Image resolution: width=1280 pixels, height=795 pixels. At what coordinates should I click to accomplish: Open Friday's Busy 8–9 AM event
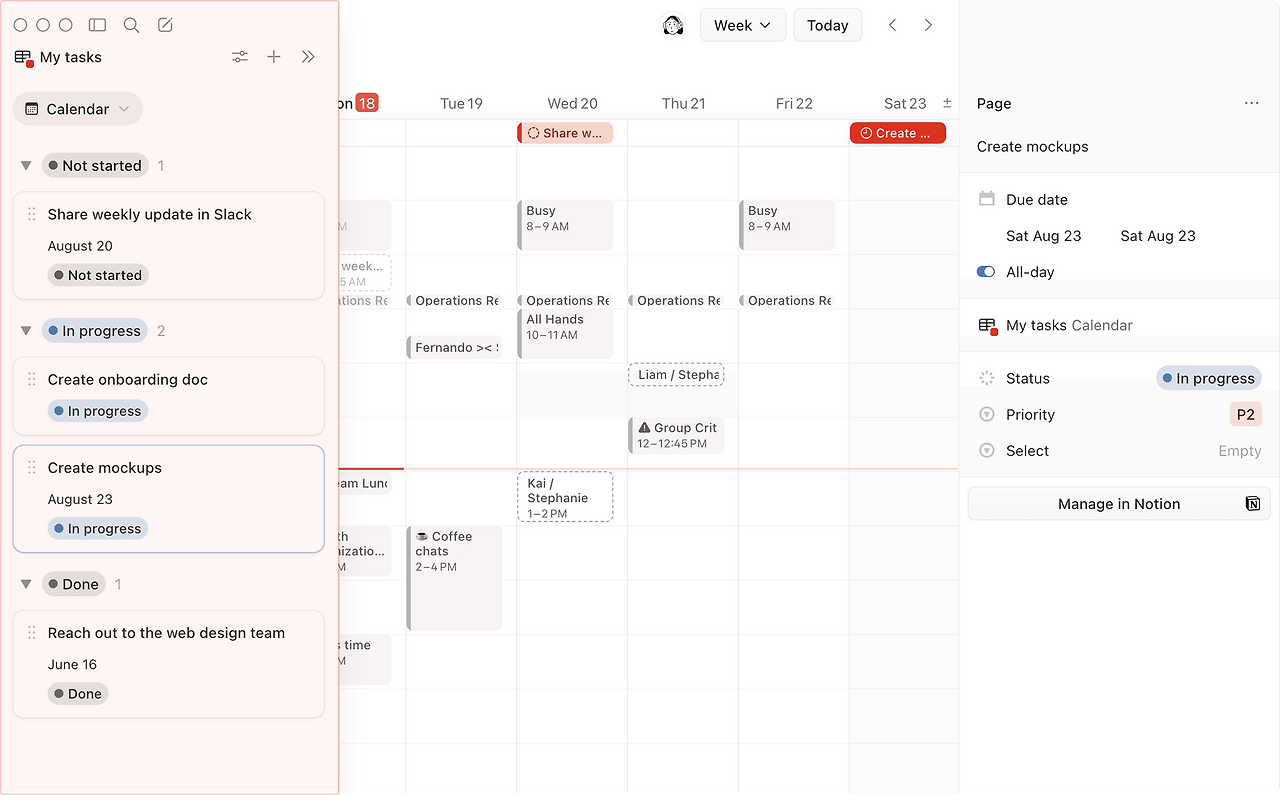(x=787, y=225)
